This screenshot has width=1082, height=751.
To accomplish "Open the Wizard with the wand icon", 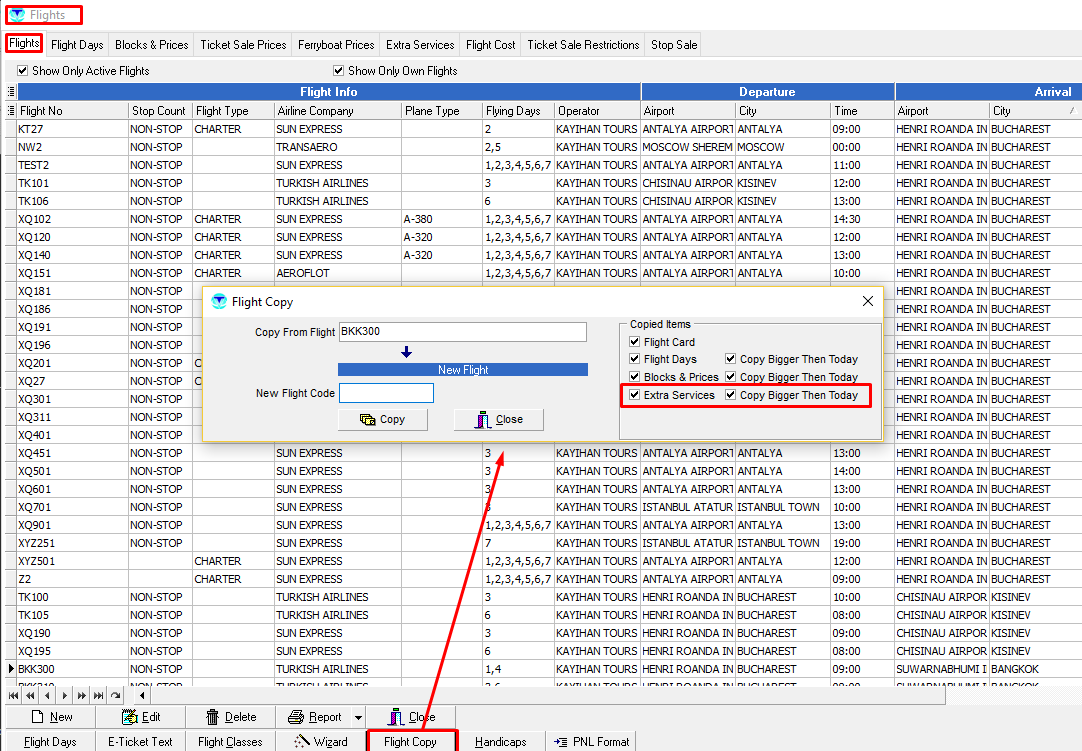I will [x=321, y=741].
